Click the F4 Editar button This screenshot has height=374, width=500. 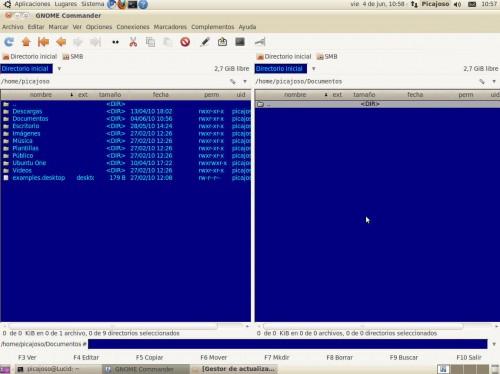click(86, 358)
